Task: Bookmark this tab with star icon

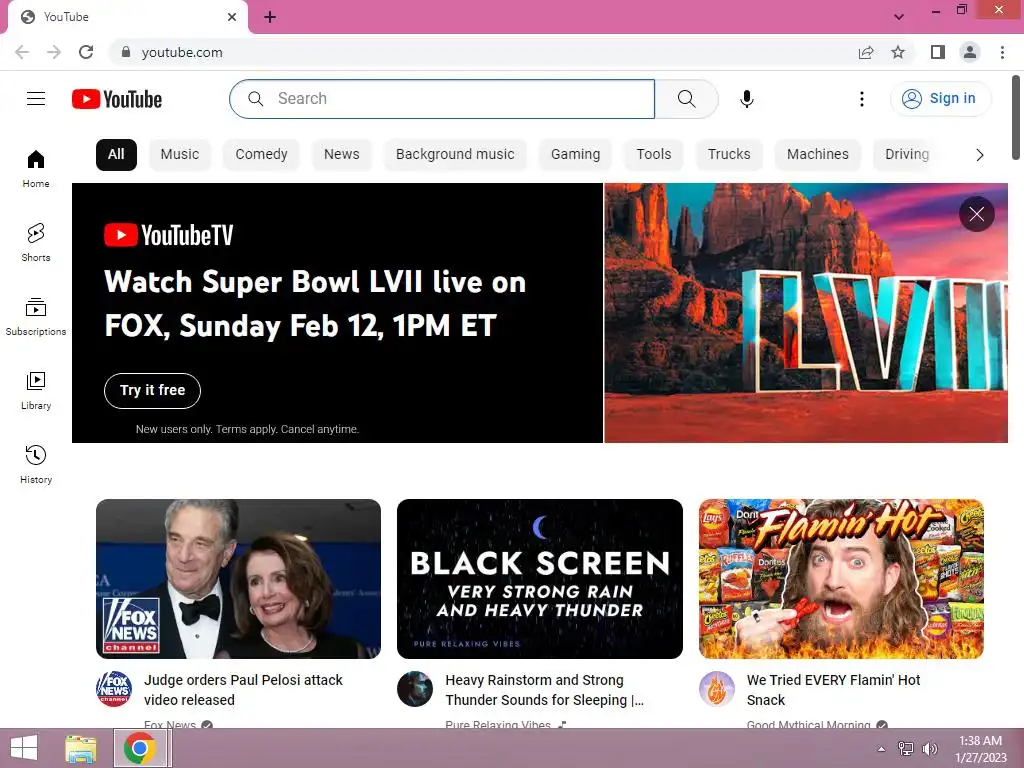Action: pos(898,52)
